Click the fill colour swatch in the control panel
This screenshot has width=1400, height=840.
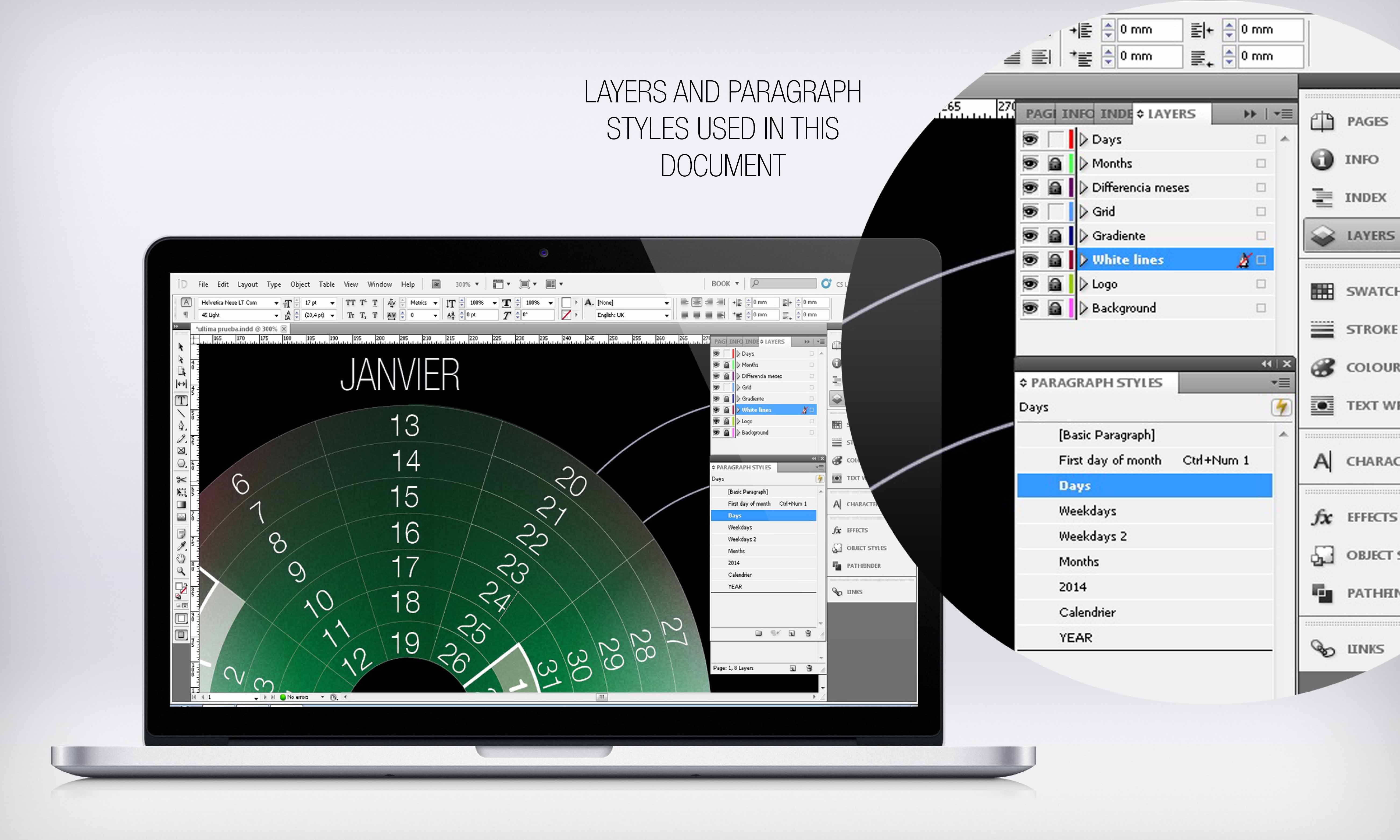click(566, 303)
